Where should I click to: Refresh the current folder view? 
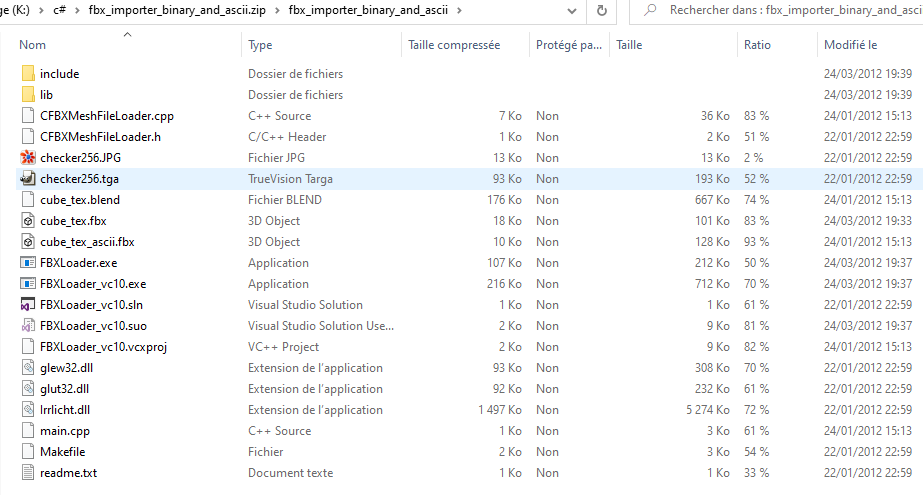[x=602, y=11]
